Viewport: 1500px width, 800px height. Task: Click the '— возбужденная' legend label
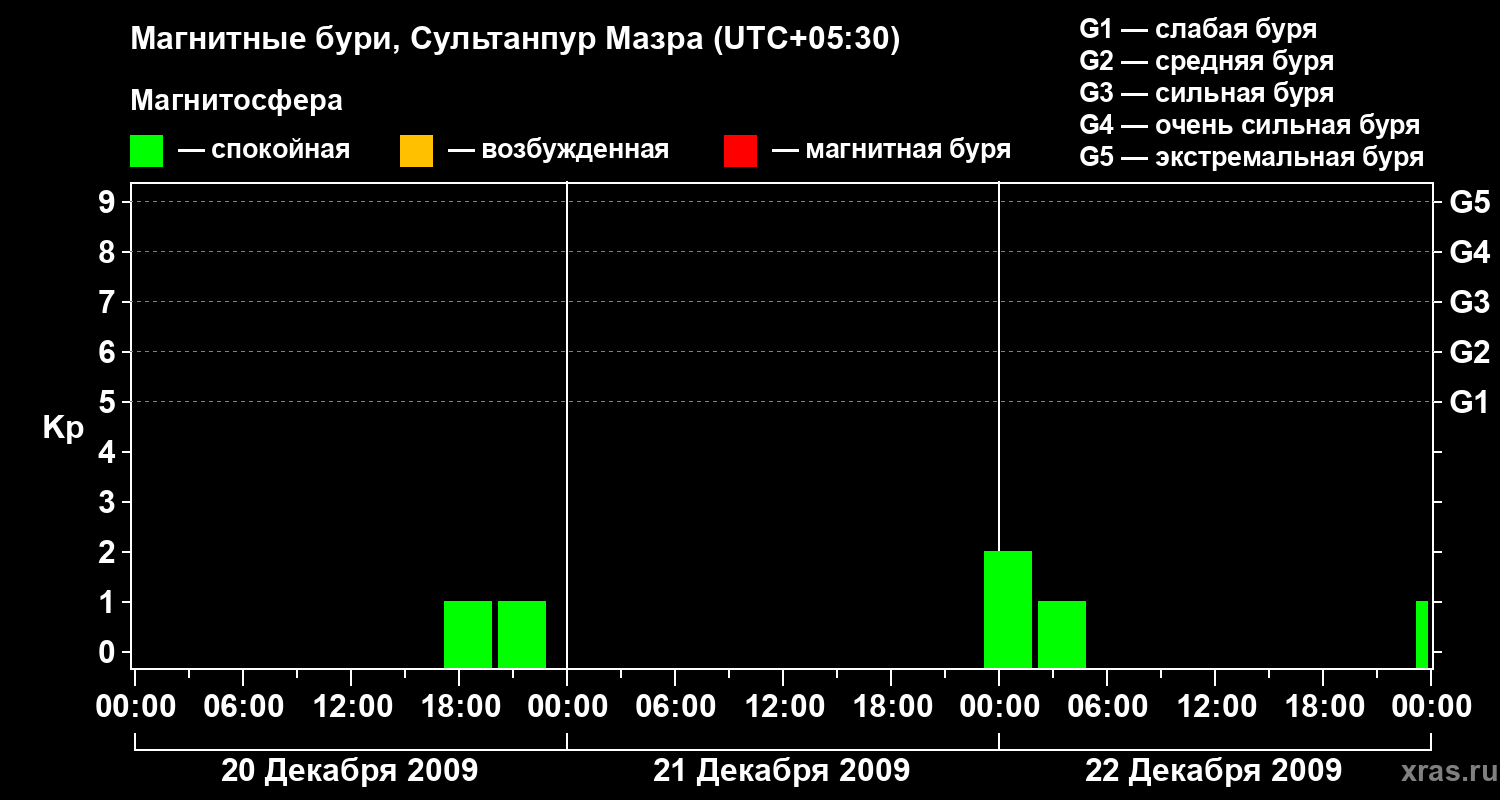[558, 150]
